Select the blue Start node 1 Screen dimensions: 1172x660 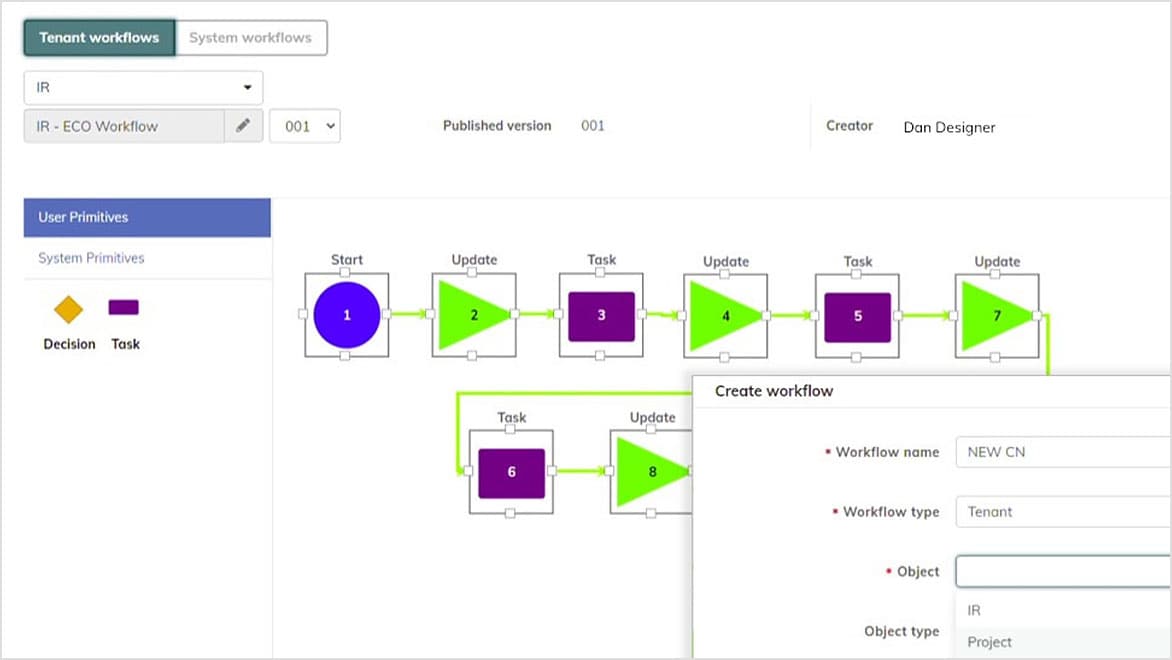click(346, 314)
